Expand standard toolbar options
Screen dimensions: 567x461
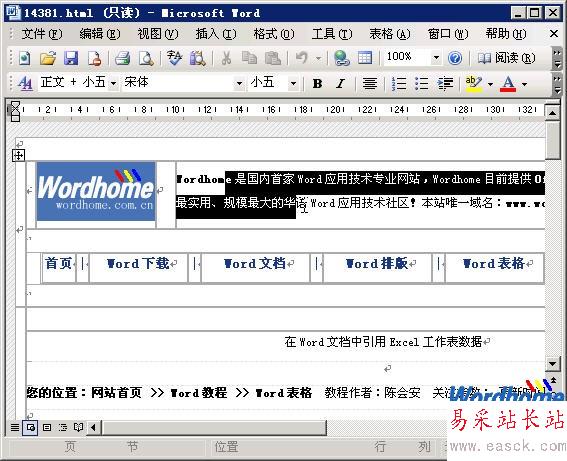(557, 59)
